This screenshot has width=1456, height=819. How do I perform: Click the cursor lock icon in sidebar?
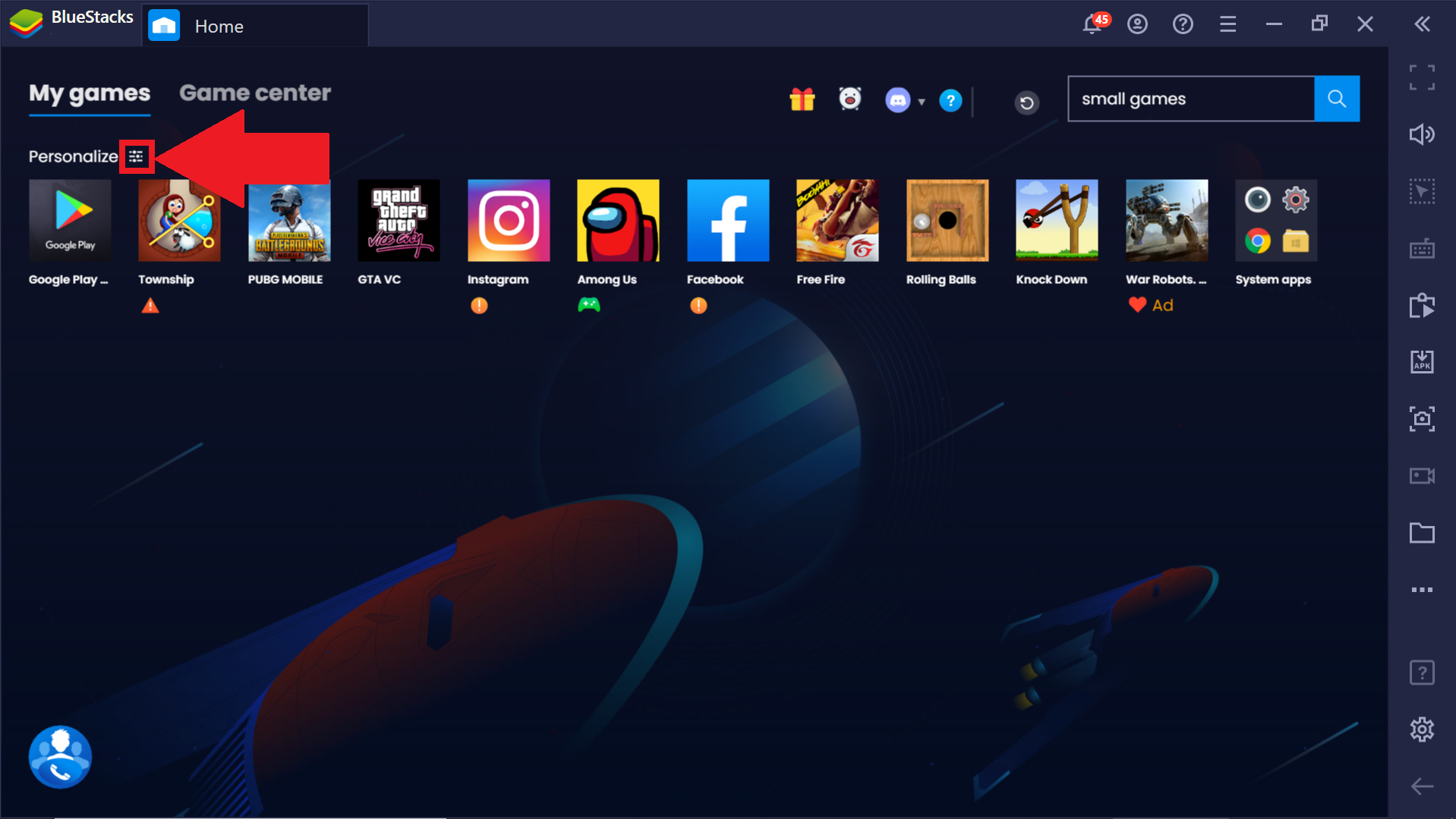click(x=1422, y=191)
